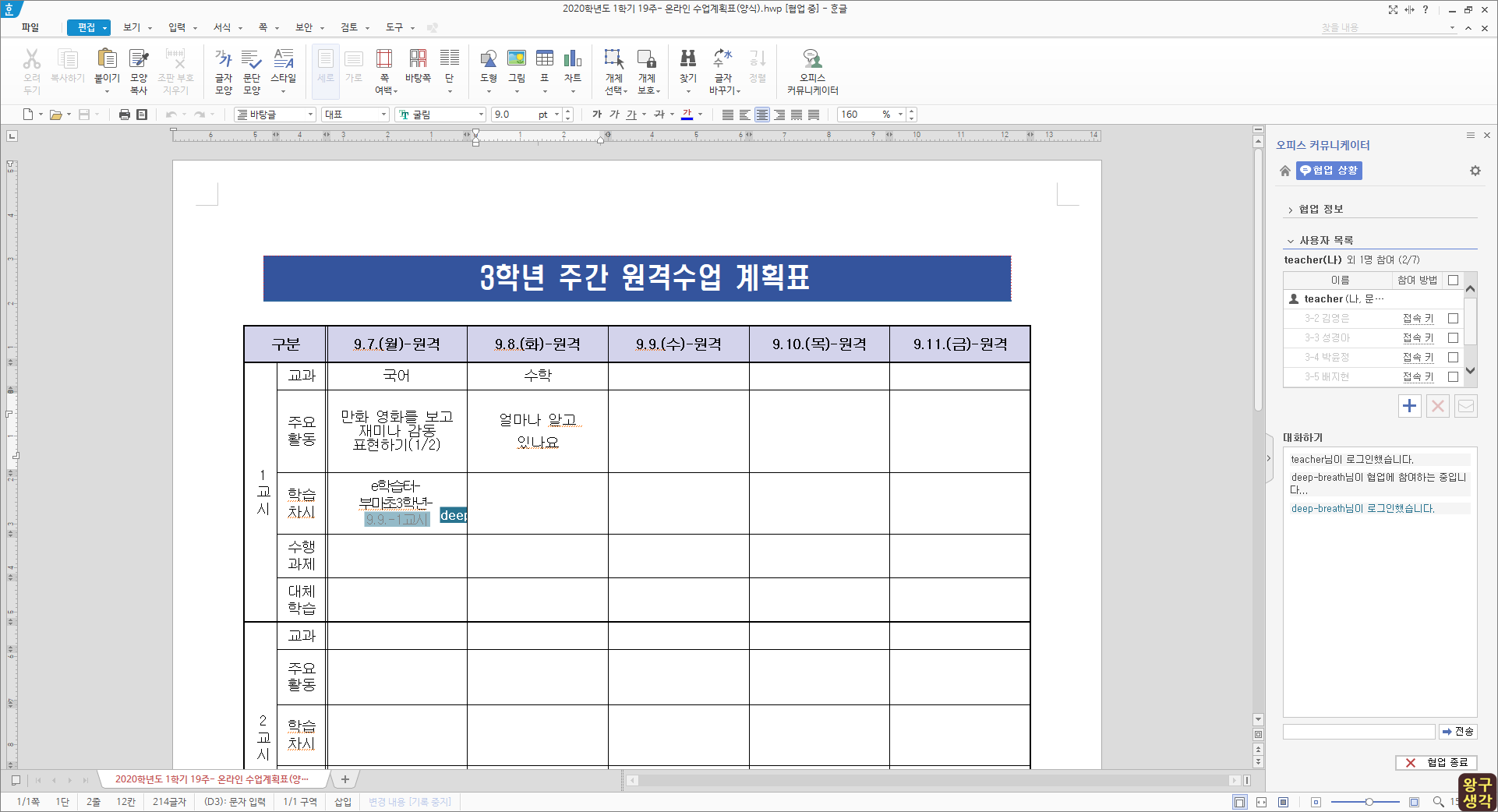Viewport: 1498px width, 812px height.
Task: Click the 9.0 font size field
Action: pyautogui.click(x=514, y=115)
